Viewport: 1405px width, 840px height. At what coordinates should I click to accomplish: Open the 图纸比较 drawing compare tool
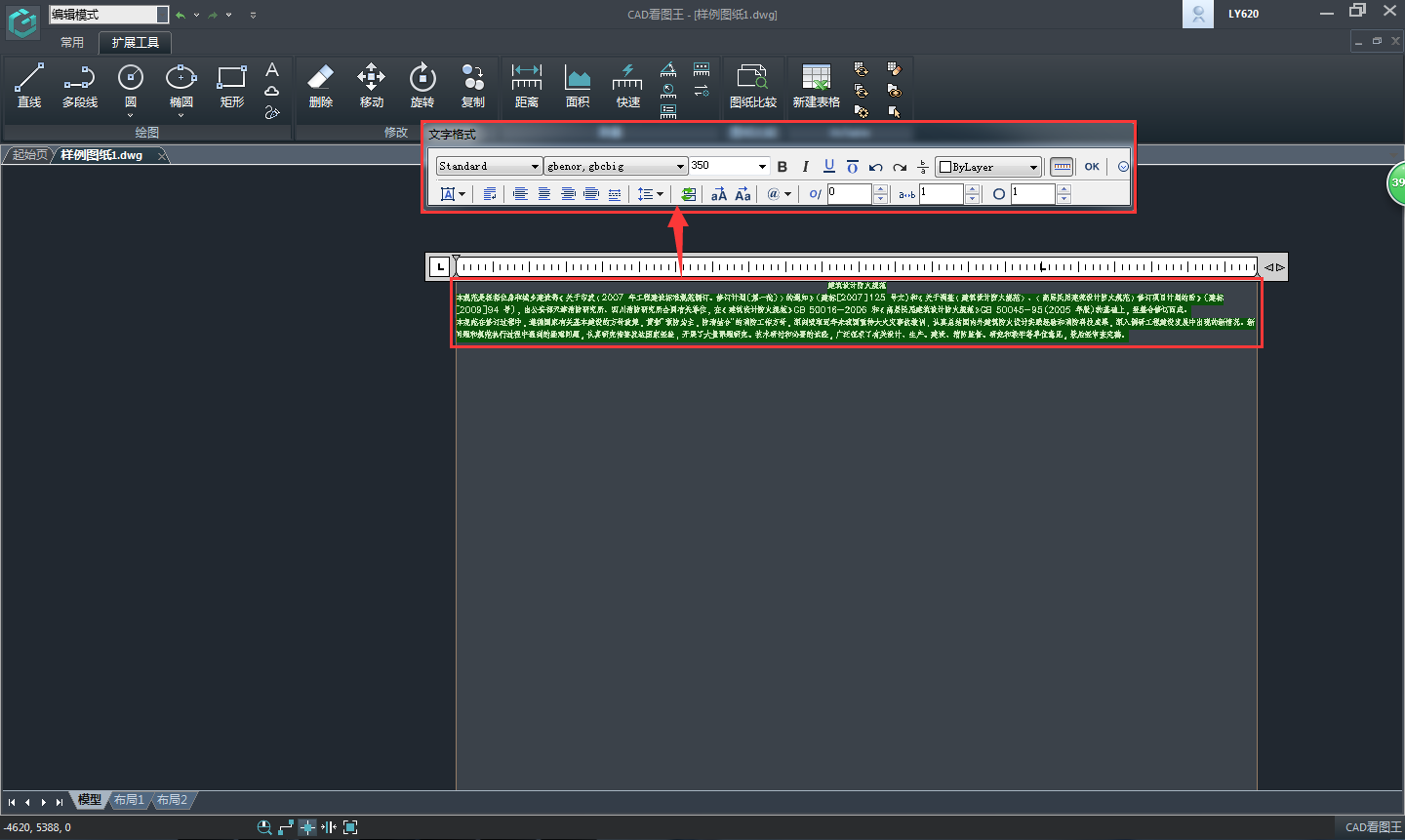(752, 85)
